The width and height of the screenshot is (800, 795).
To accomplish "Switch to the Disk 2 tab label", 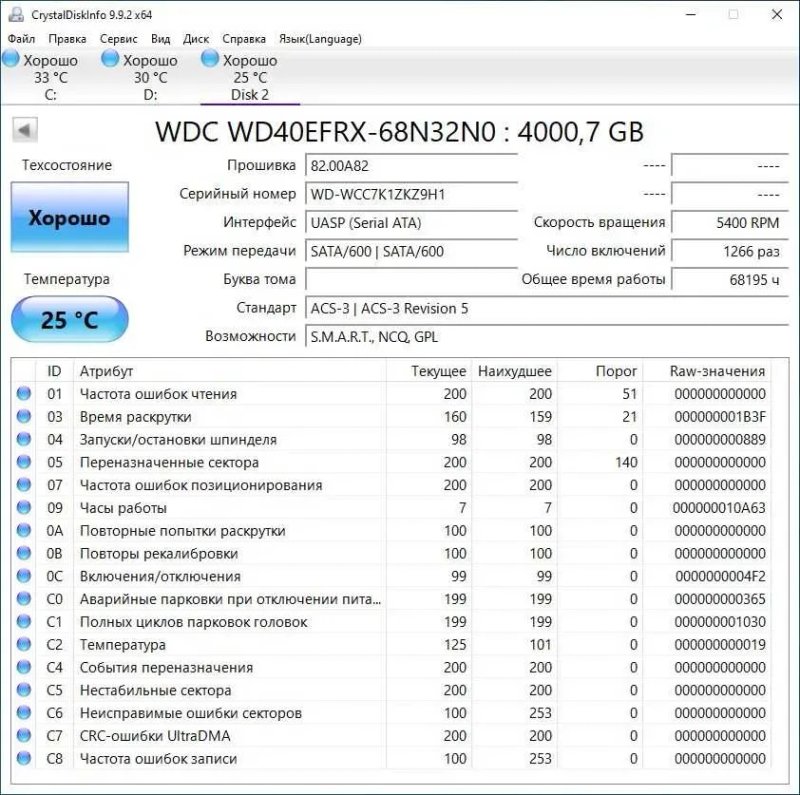I will click(249, 94).
